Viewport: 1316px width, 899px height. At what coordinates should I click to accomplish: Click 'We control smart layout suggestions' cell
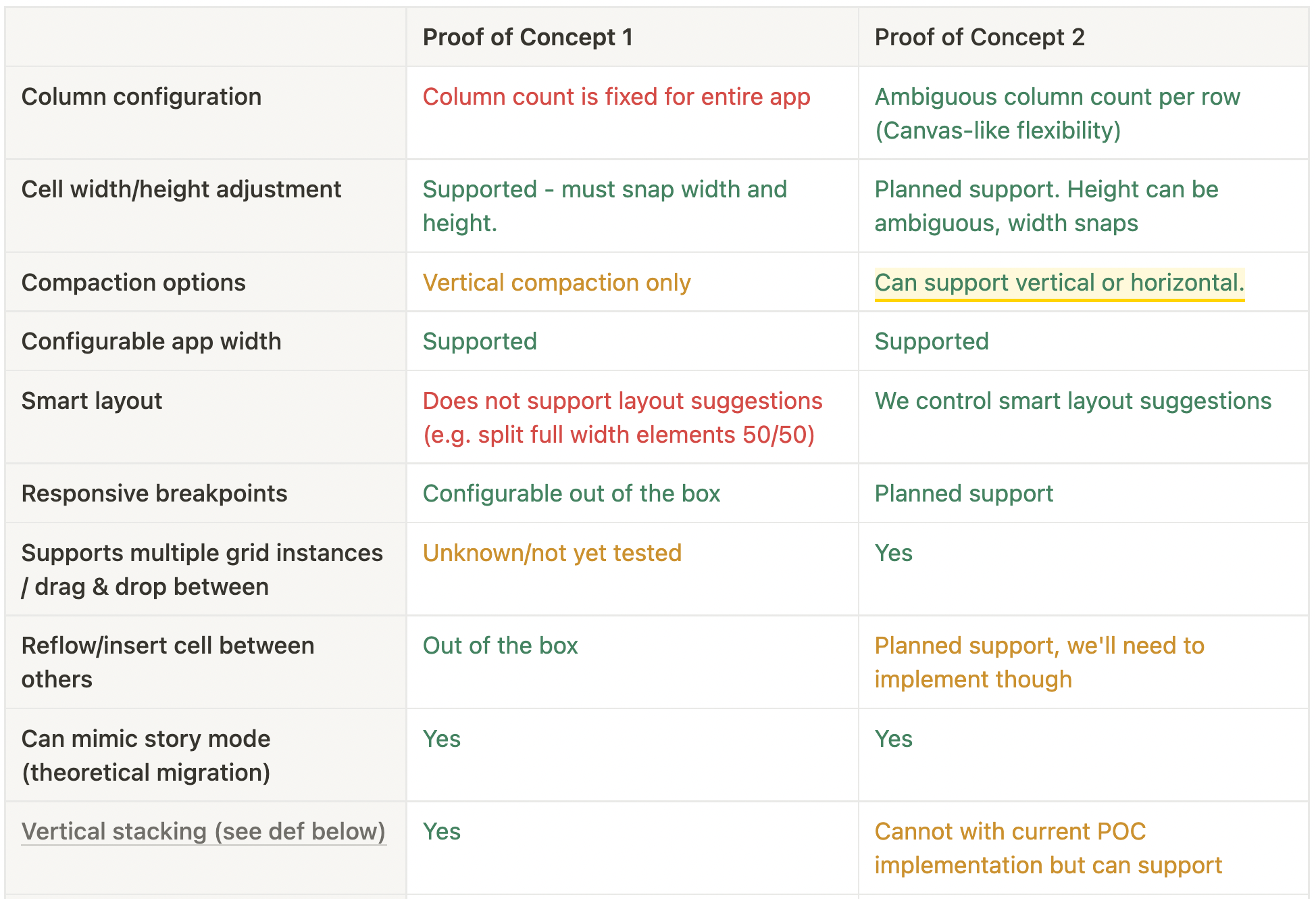[1073, 401]
